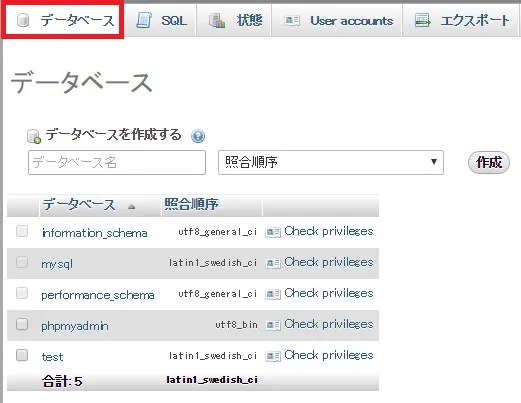The image size is (521, 403).
Task: Open the エクスポート export tab
Action: pos(460,21)
